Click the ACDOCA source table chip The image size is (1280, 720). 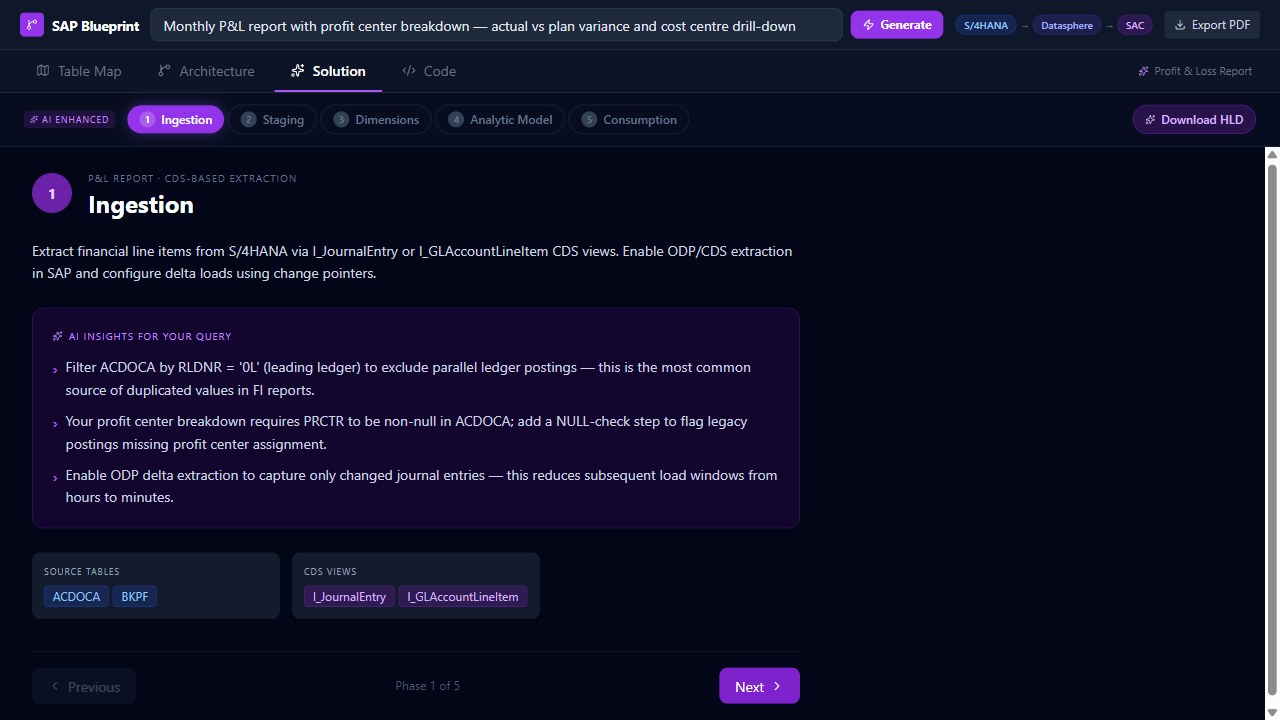tap(76, 597)
